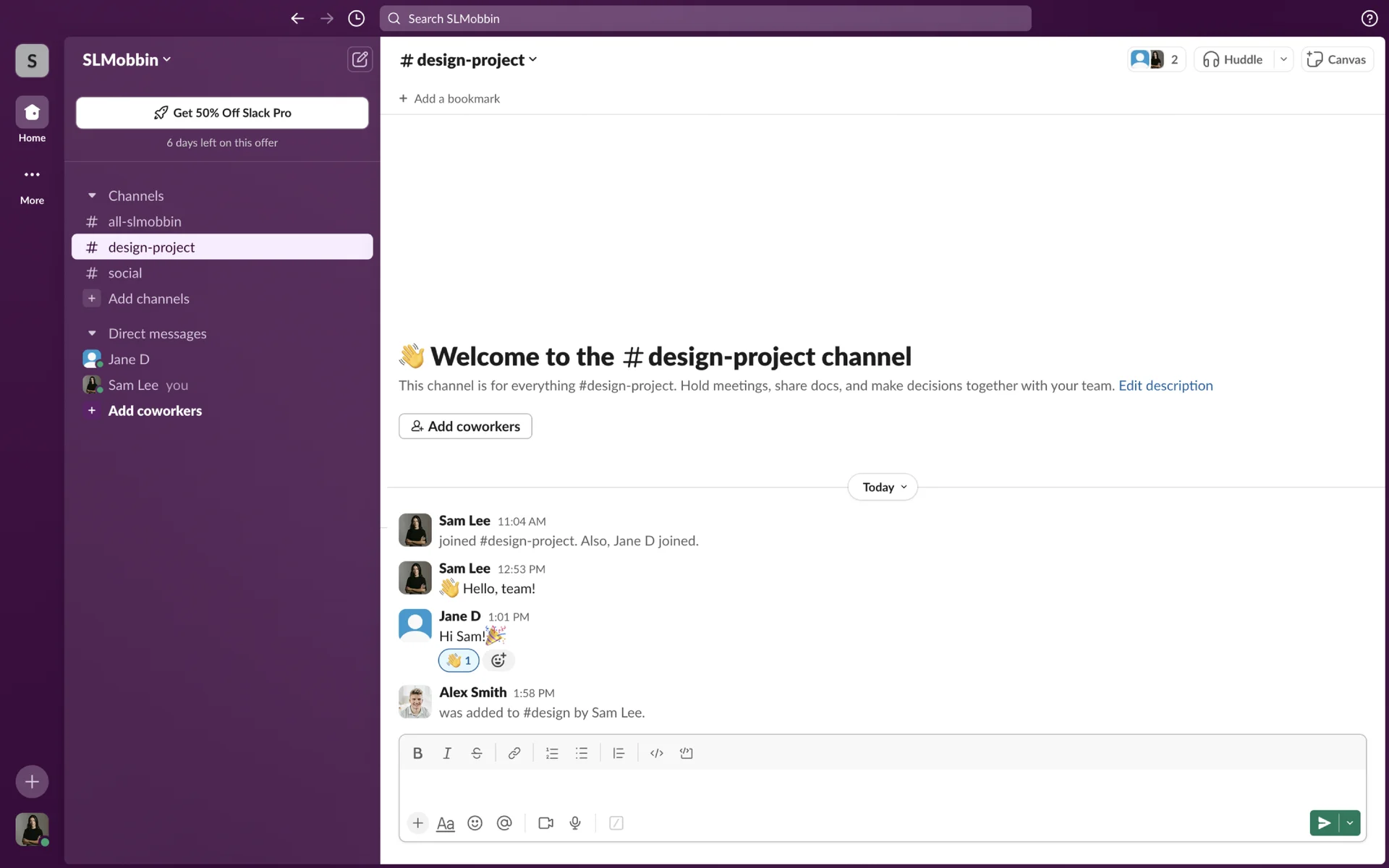Toggle strikethrough formatting
The image size is (1389, 868).
(x=476, y=753)
